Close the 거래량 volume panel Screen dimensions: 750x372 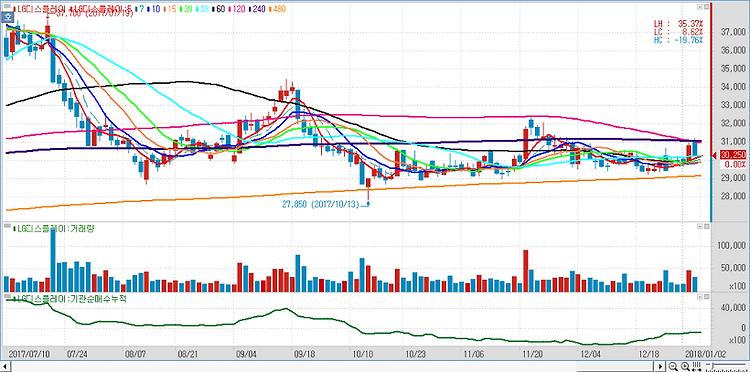(x=706, y=227)
